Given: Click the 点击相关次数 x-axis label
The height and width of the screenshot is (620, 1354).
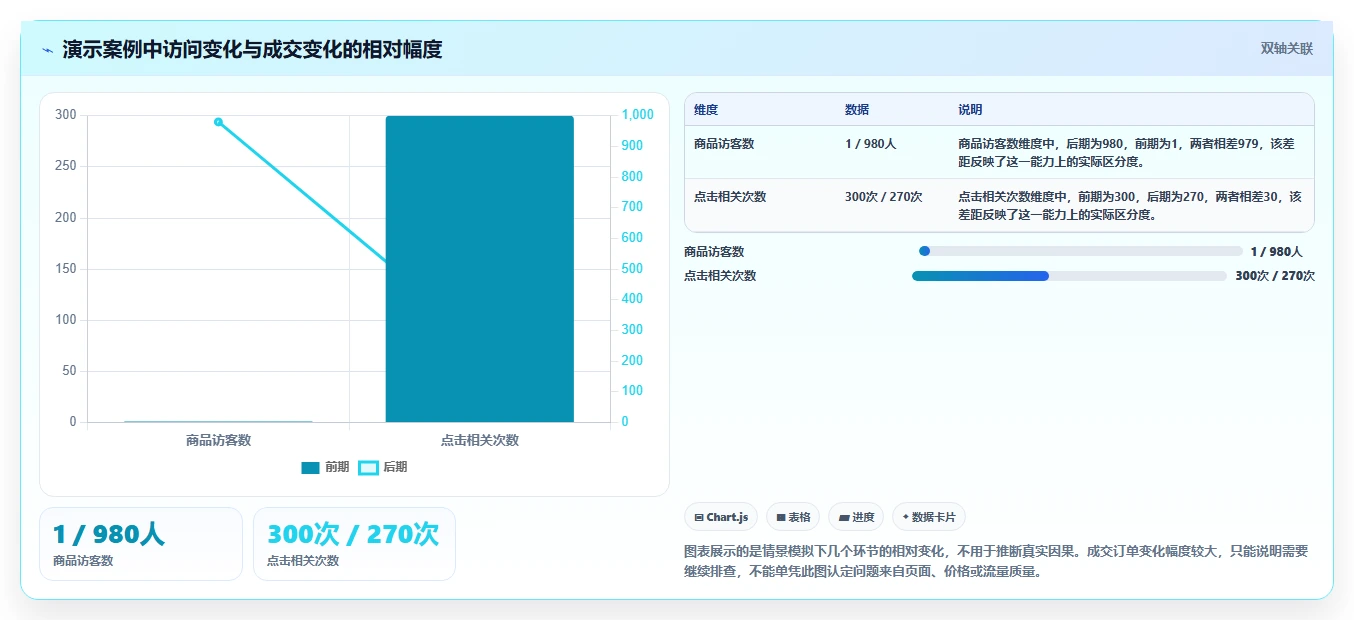Looking at the screenshot, I should pyautogui.click(x=480, y=440).
